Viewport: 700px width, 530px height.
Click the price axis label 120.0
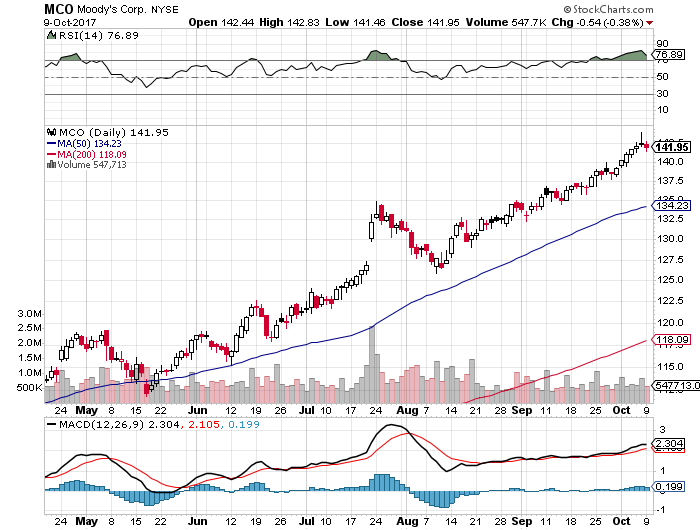[x=670, y=322]
